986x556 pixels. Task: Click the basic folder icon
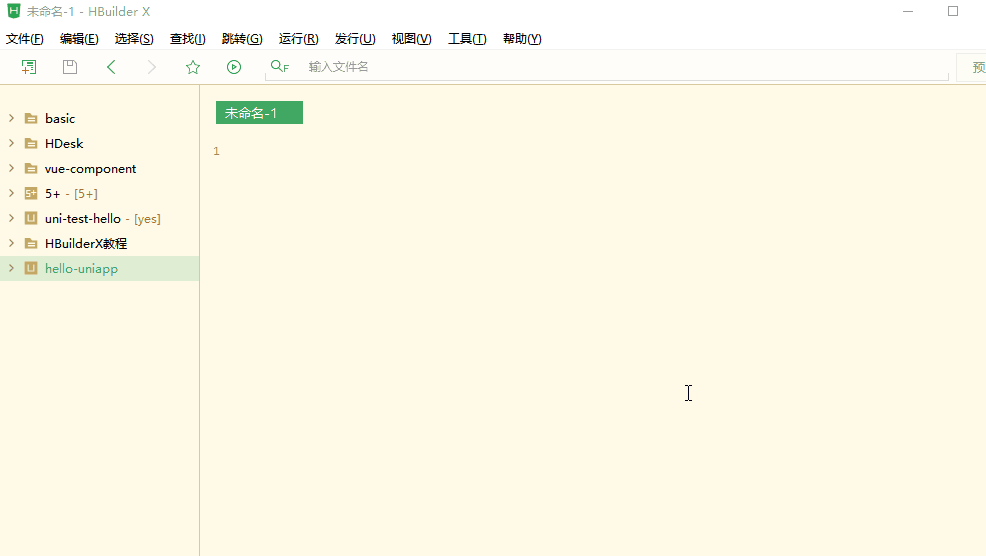(31, 118)
